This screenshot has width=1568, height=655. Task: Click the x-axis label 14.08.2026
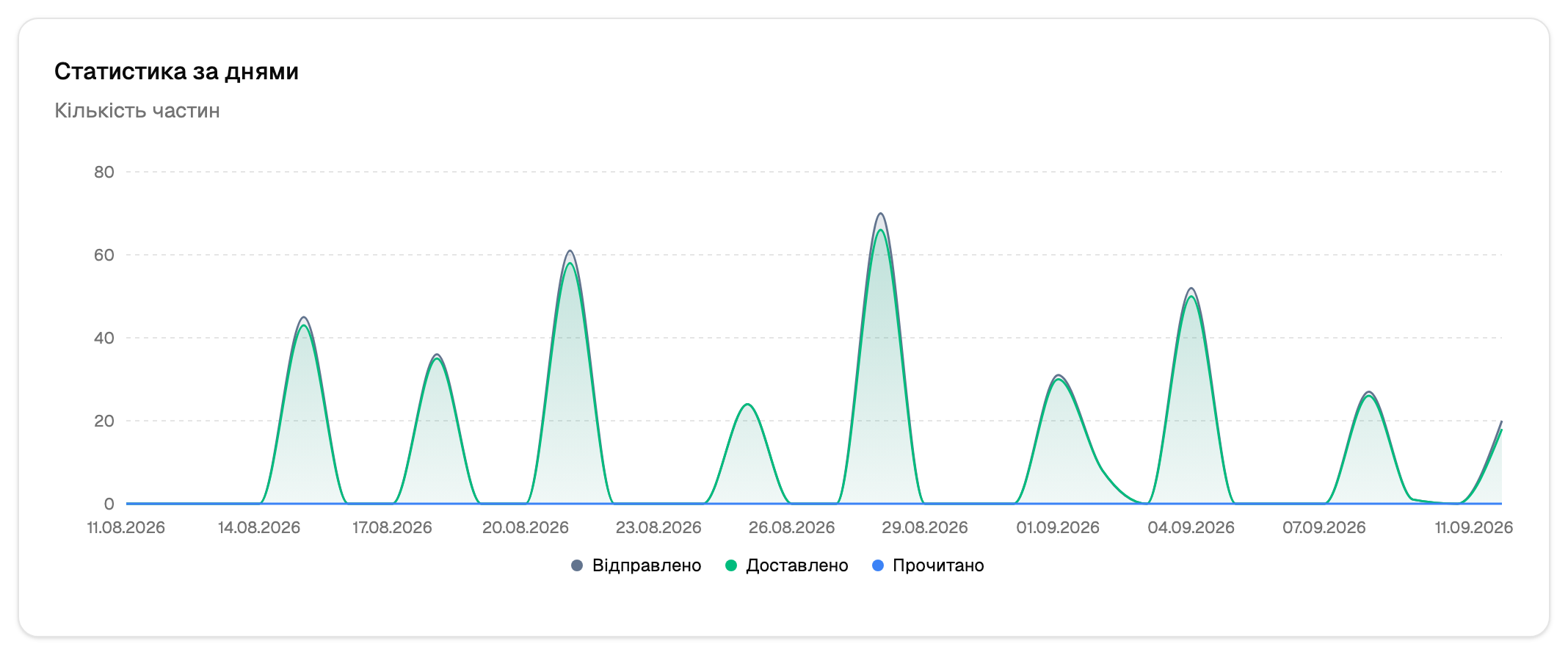259,527
